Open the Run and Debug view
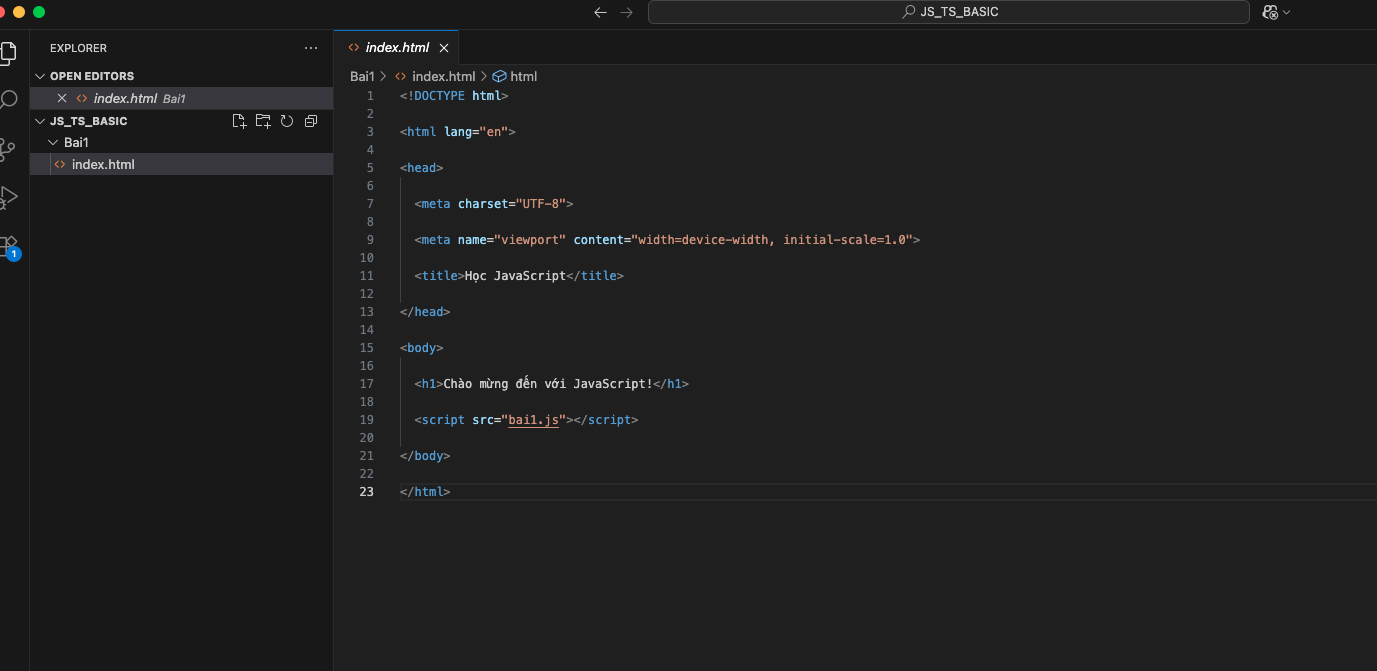The height and width of the screenshot is (671, 1377). click(x=8, y=197)
